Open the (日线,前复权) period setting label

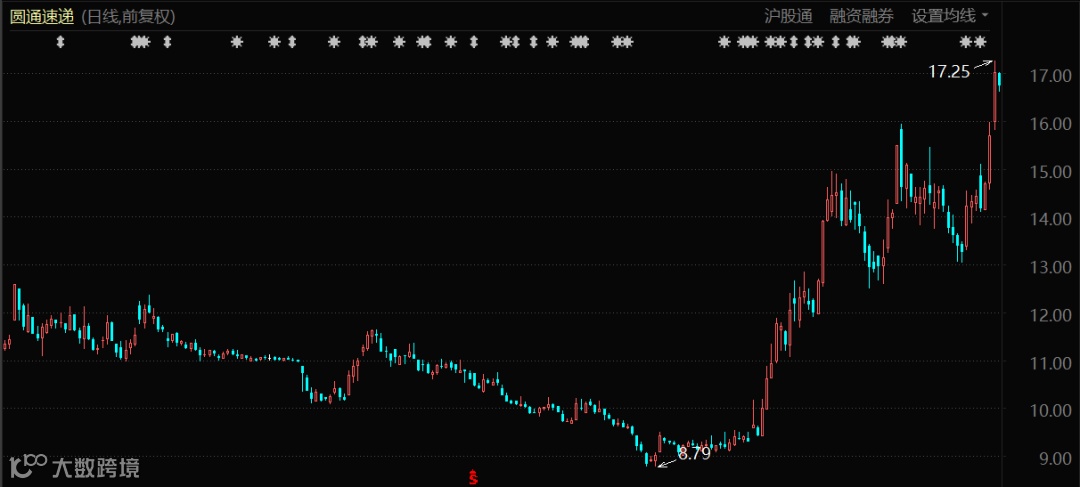[x=127, y=17]
